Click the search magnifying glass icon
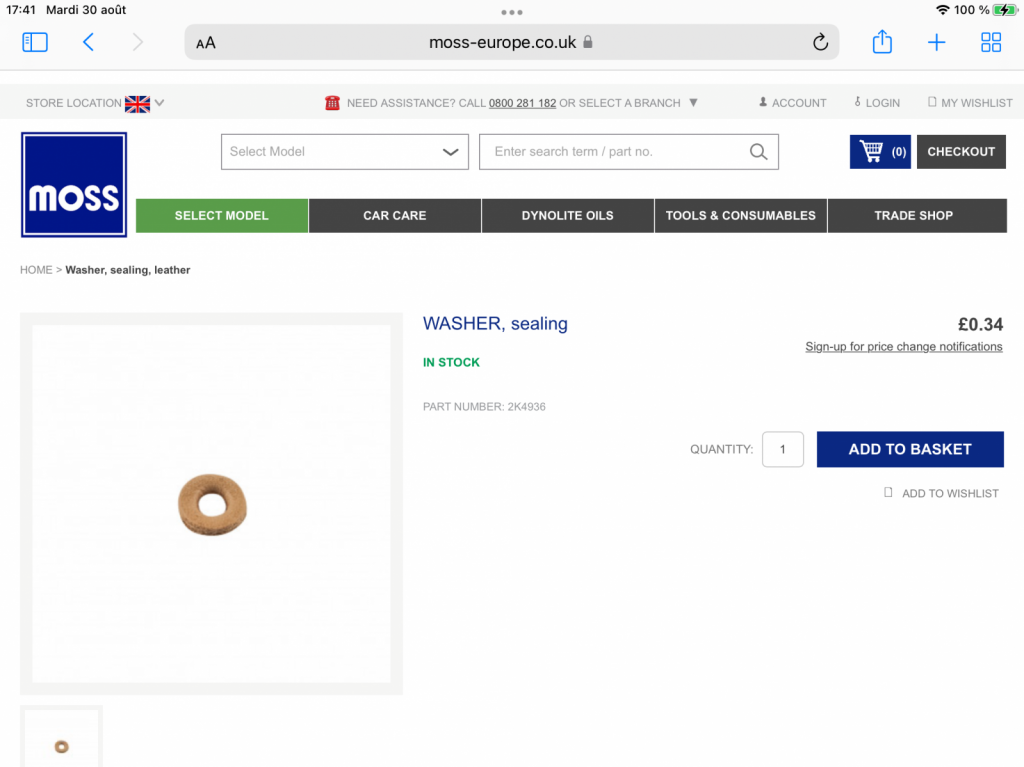This screenshot has height=767, width=1024. pyautogui.click(x=758, y=152)
